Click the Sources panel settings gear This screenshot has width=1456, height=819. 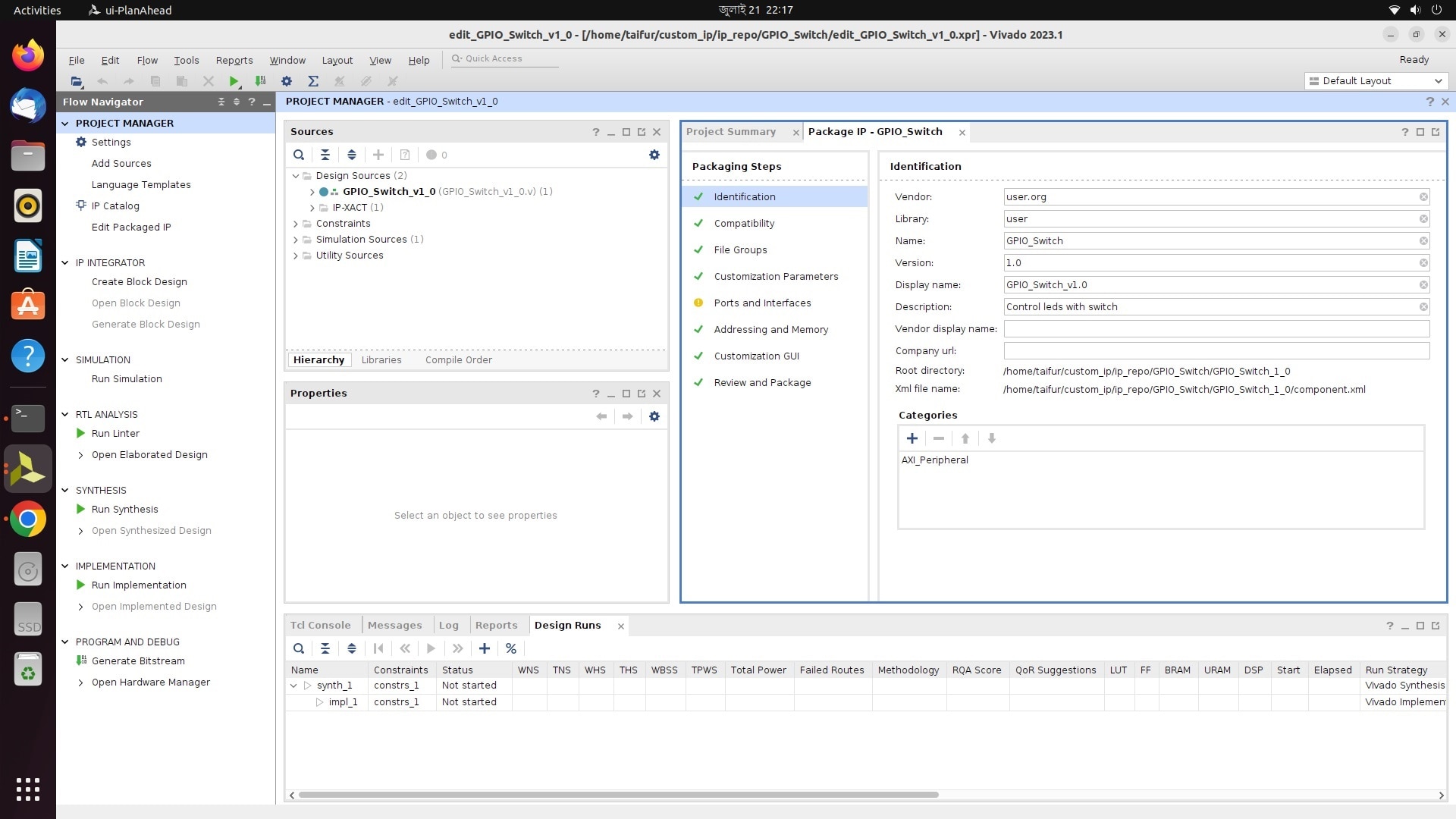(x=654, y=155)
